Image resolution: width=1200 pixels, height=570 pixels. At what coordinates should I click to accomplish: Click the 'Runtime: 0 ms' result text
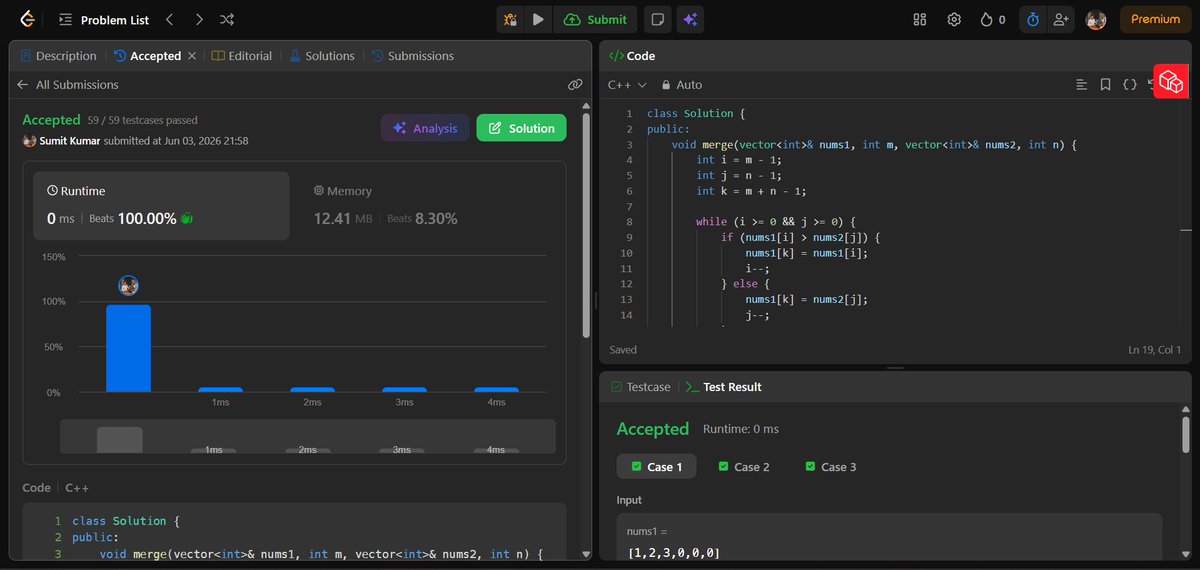click(741, 429)
